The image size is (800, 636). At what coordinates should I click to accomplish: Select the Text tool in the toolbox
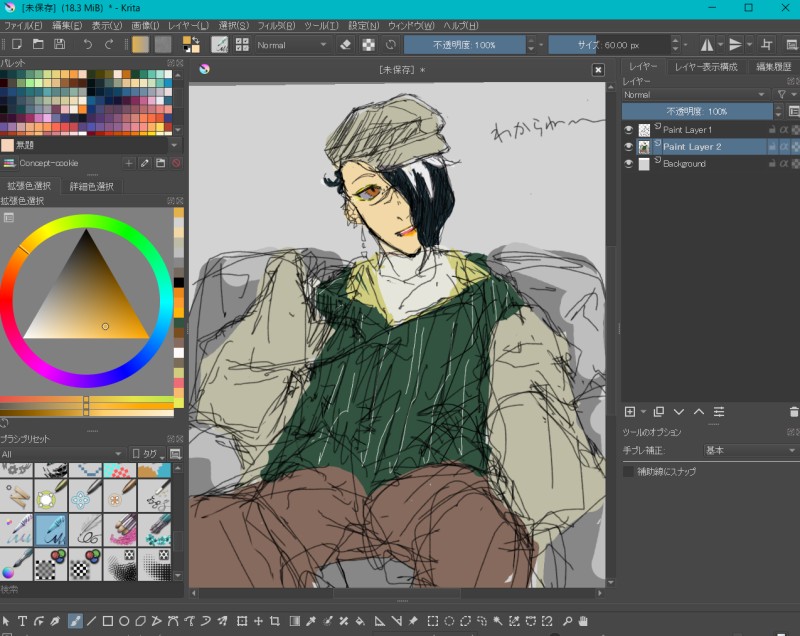(22, 621)
